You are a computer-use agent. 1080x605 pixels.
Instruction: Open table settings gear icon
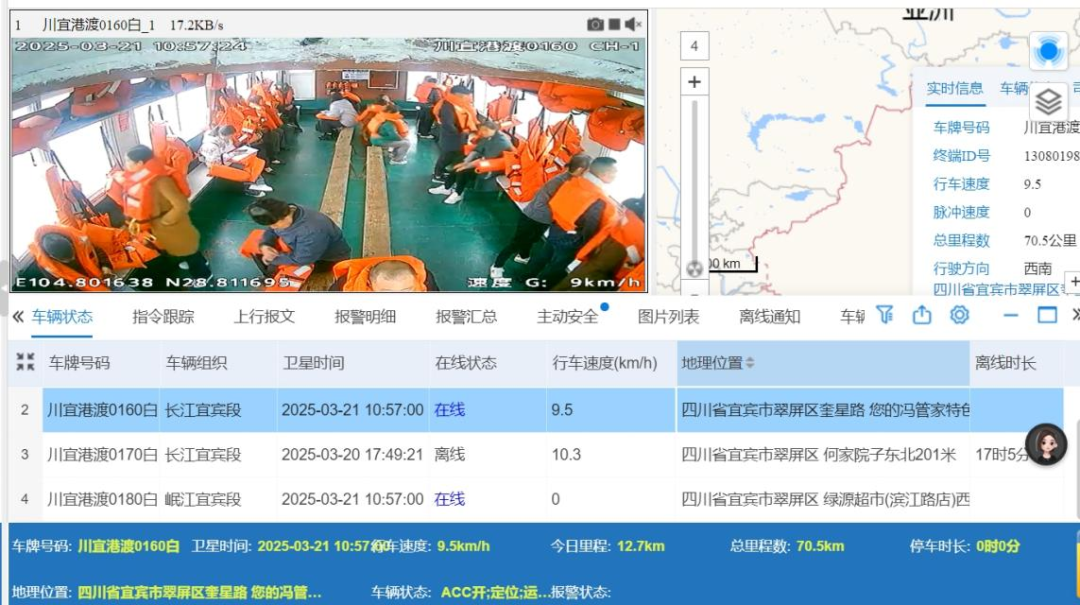point(959,315)
